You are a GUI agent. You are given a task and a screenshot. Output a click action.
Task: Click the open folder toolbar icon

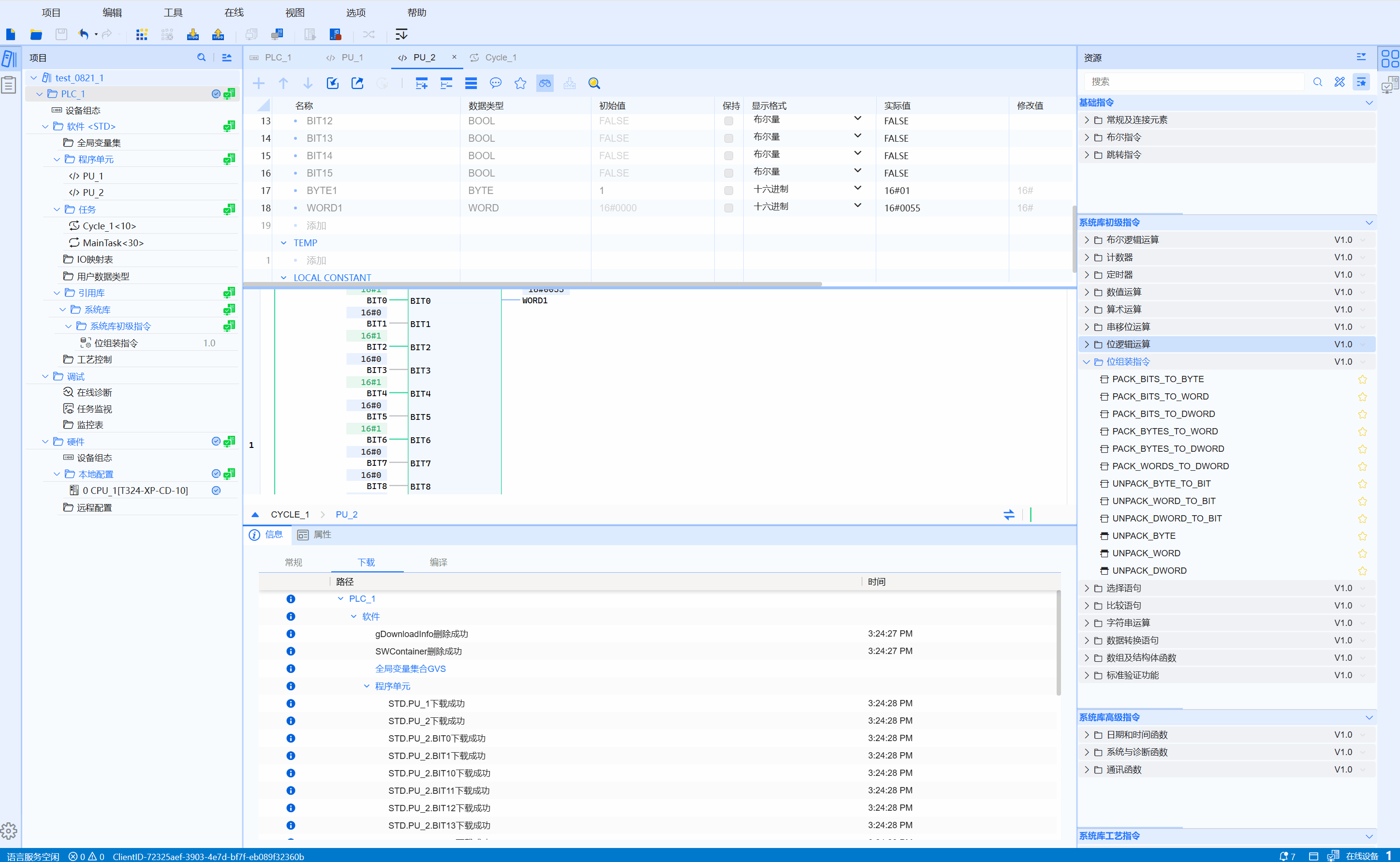[x=36, y=34]
